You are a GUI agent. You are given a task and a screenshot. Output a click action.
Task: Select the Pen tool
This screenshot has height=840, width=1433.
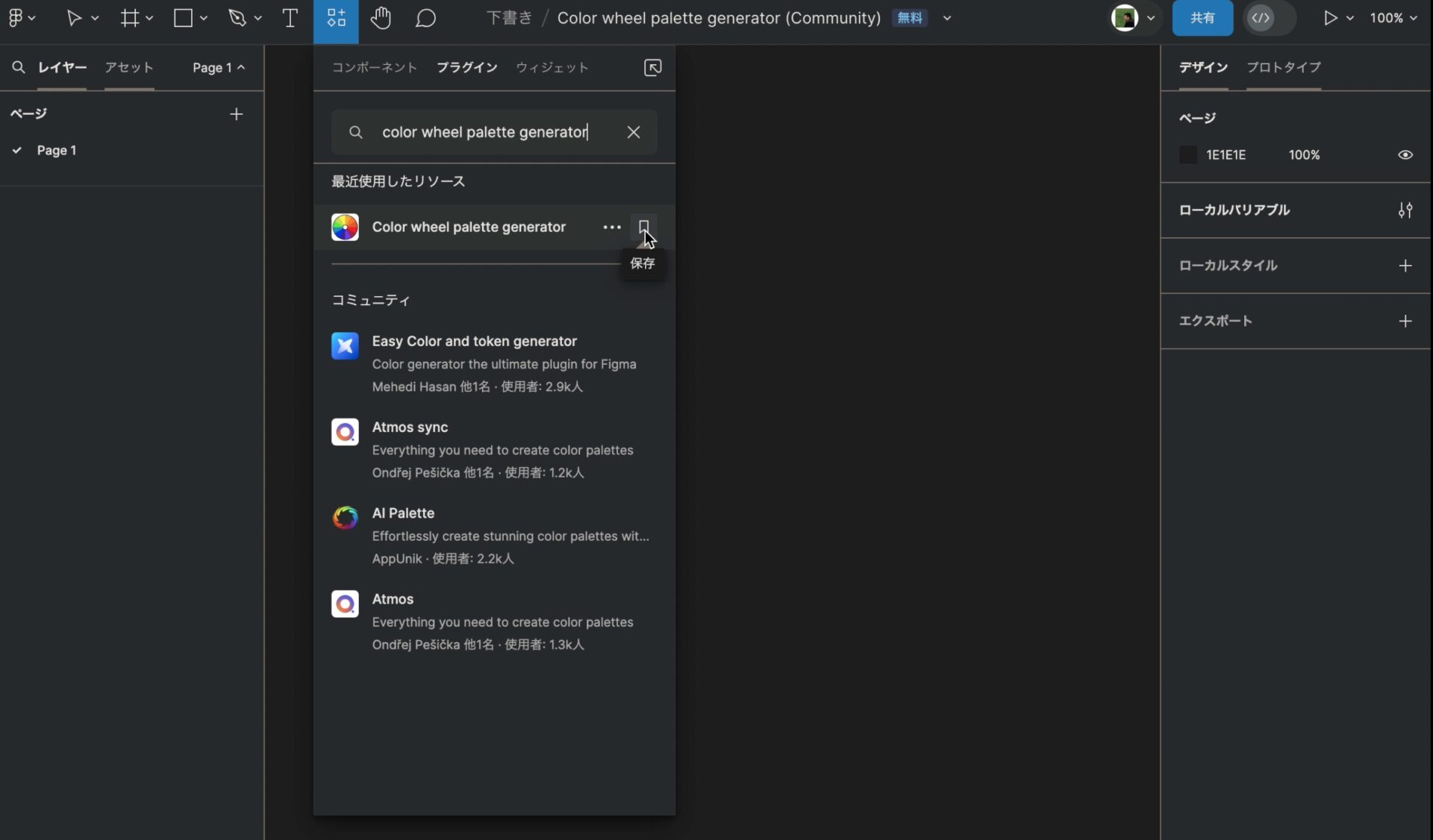pos(237,18)
